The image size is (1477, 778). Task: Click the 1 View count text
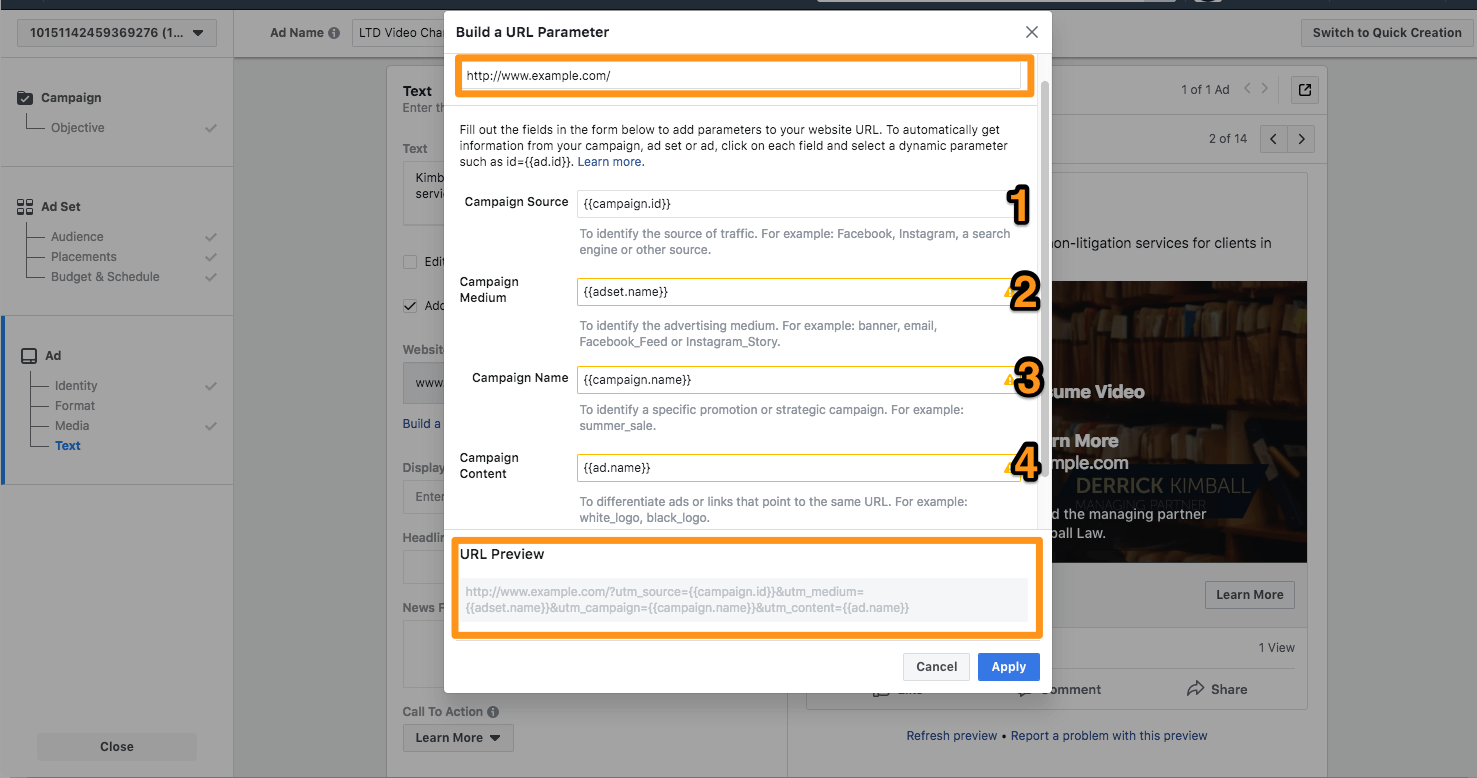tap(1276, 648)
